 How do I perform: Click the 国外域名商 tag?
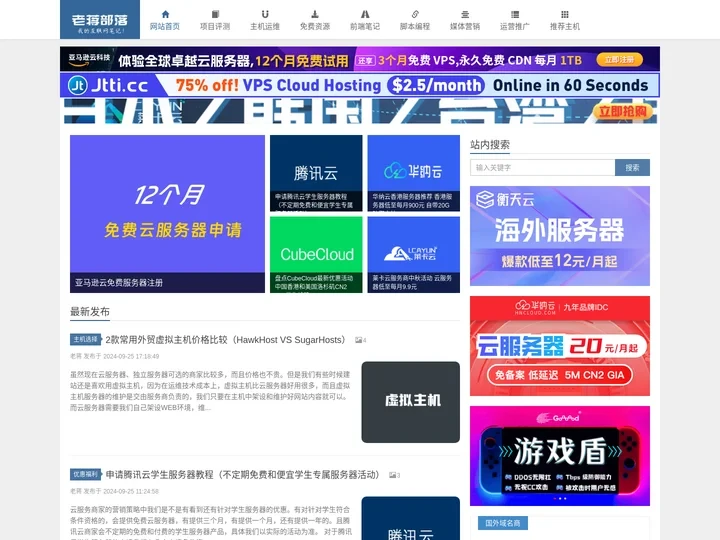503,523
